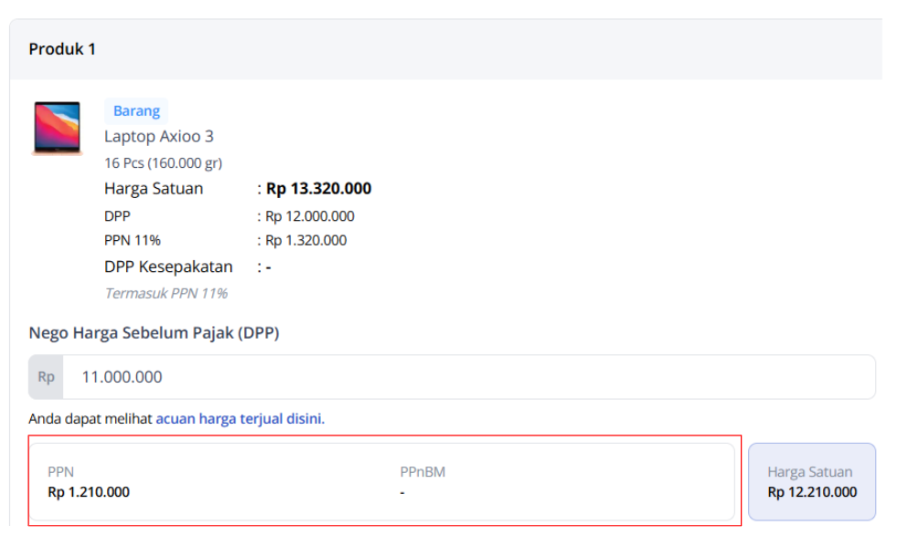This screenshot has width=901, height=544.
Task: Click the Harga Satuan Rp 12.210.000 summary box
Action: click(812, 481)
